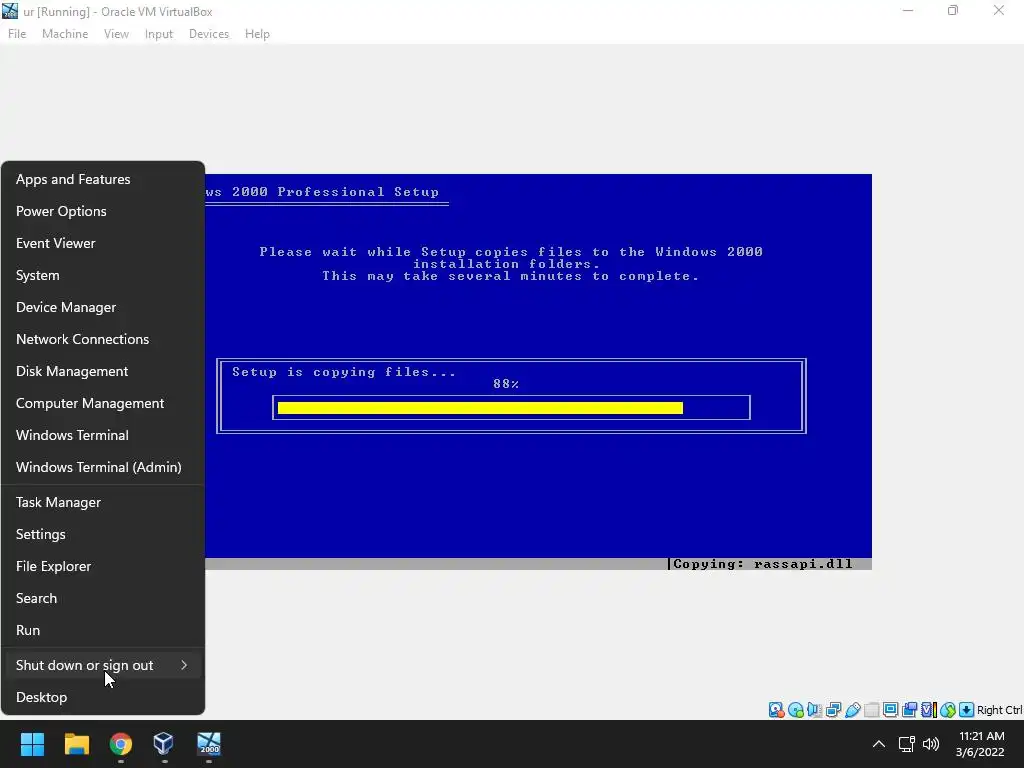Viewport: 1024px width, 768px height.
Task: Click the mouse integration icon in VirtualBox status bar
Action: (x=948, y=710)
